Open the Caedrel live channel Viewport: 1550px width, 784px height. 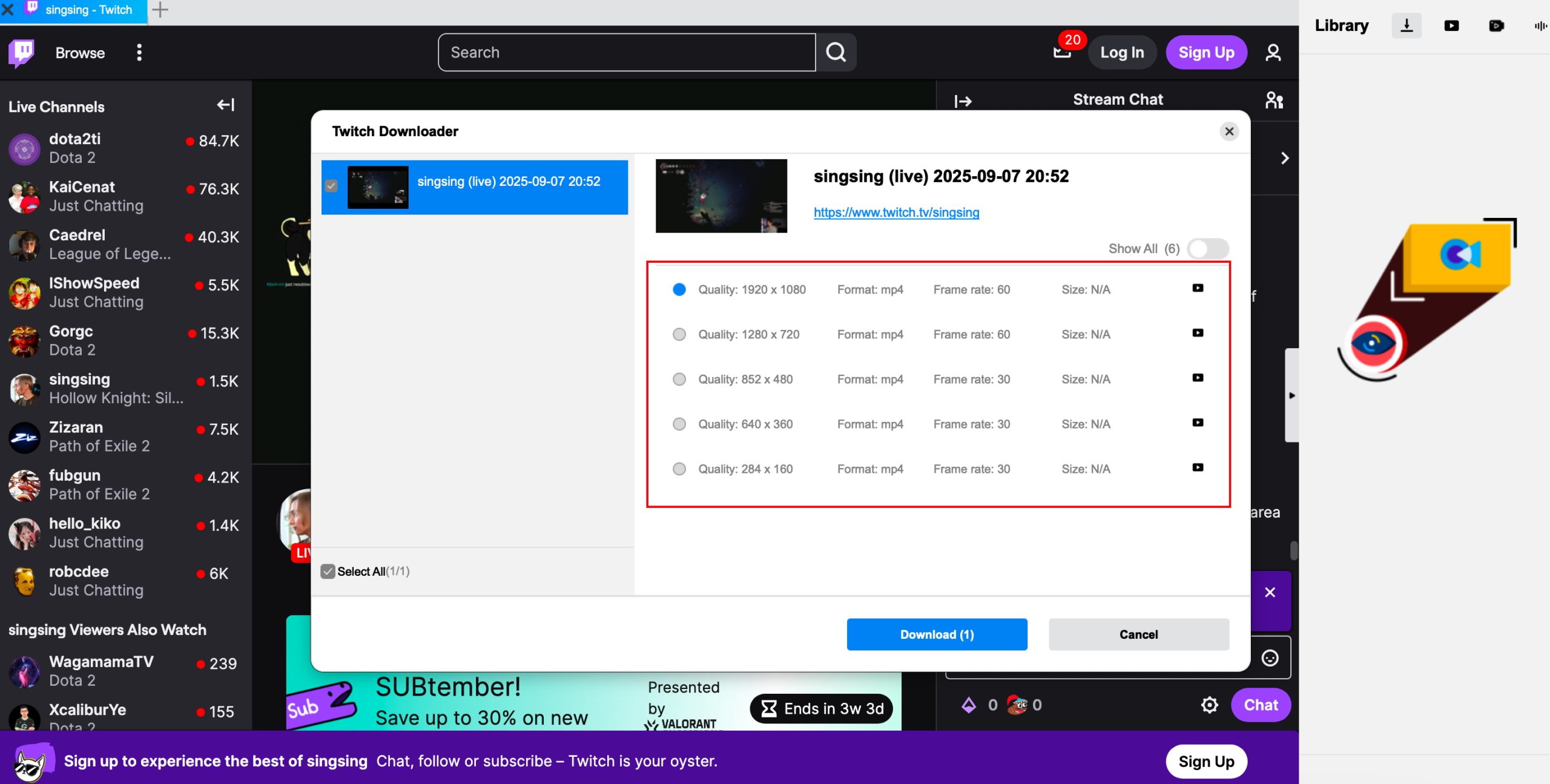[x=125, y=244]
